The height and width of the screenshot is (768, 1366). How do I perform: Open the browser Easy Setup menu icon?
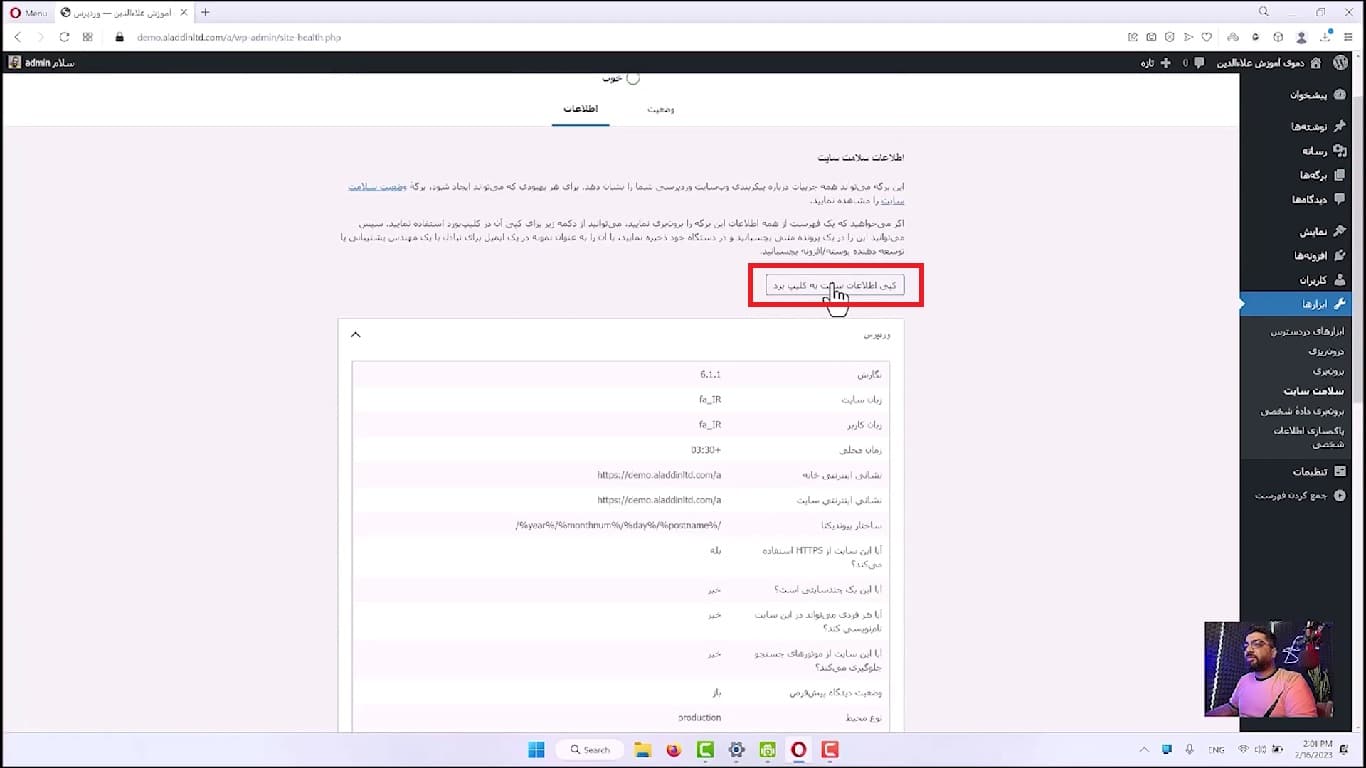(1348, 37)
